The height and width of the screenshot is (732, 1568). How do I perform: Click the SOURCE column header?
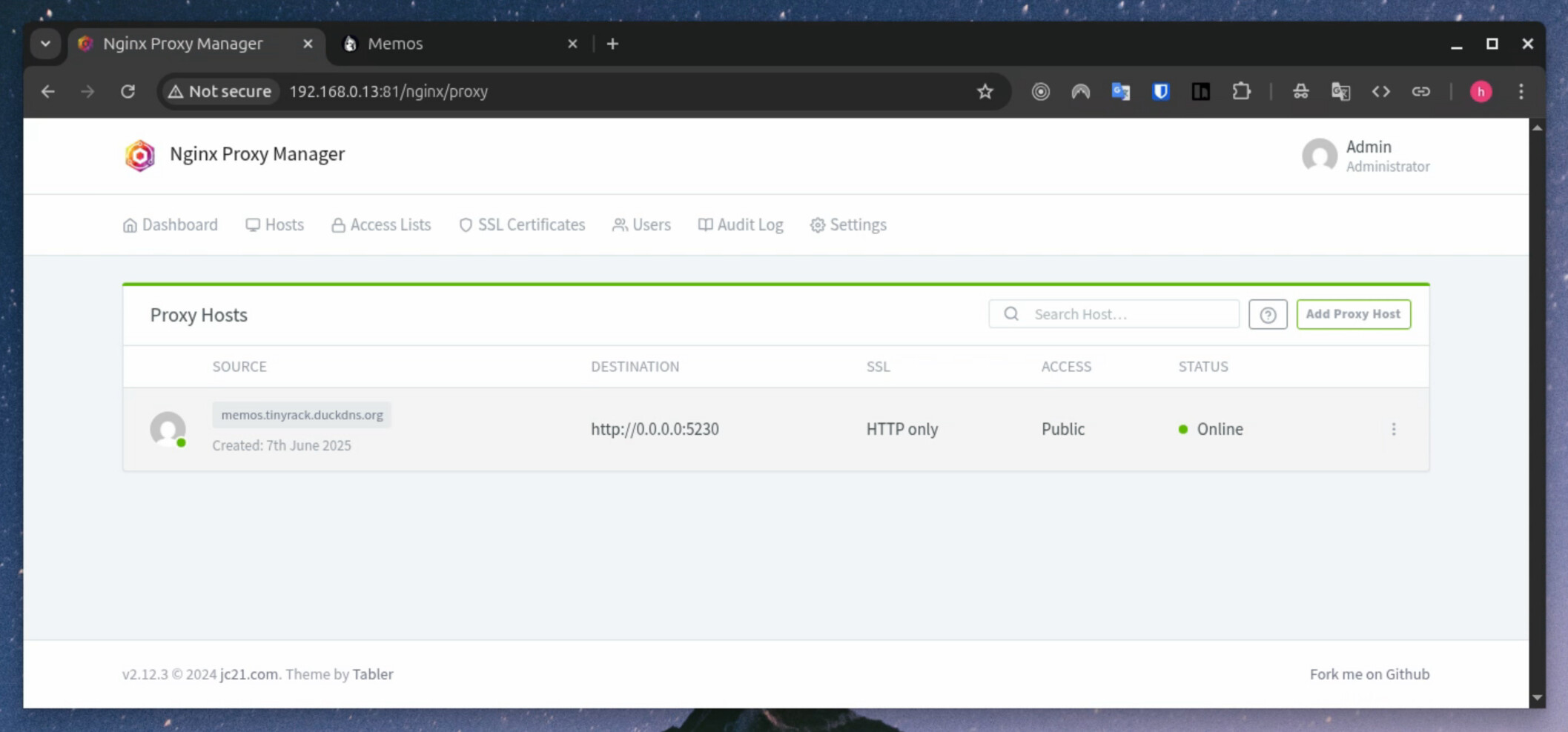click(x=239, y=367)
